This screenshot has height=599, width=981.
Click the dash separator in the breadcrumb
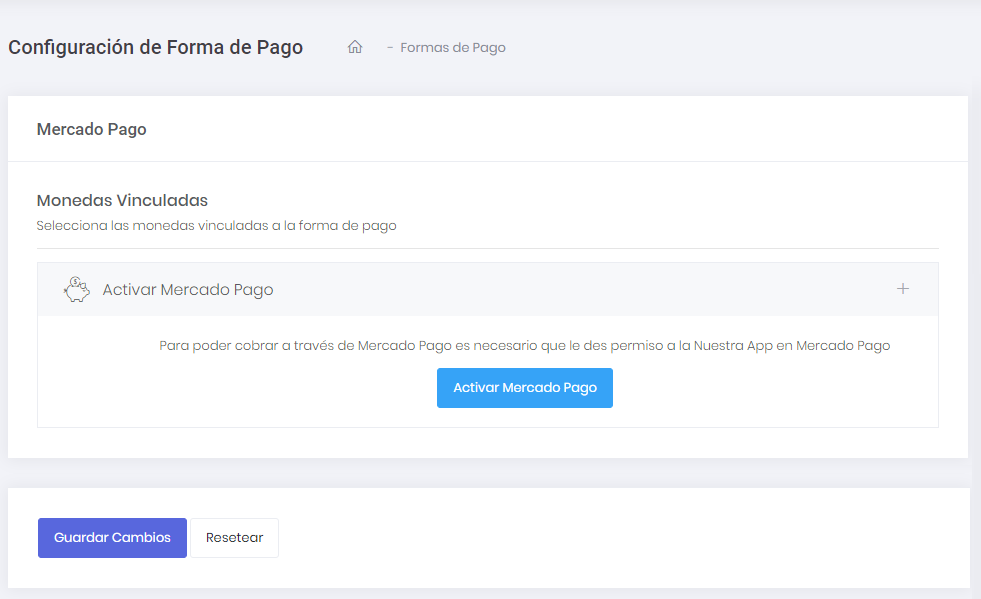point(390,47)
